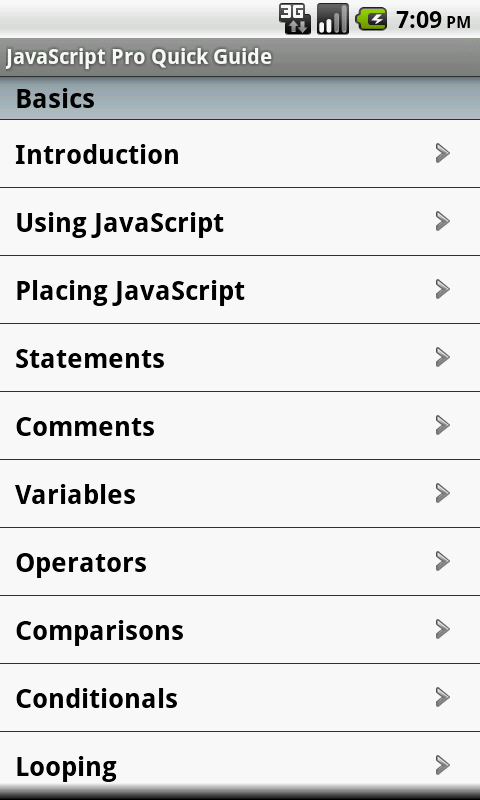This screenshot has height=800, width=480.
Task: Tap the battery charging icon
Action: pyautogui.click(x=371, y=19)
